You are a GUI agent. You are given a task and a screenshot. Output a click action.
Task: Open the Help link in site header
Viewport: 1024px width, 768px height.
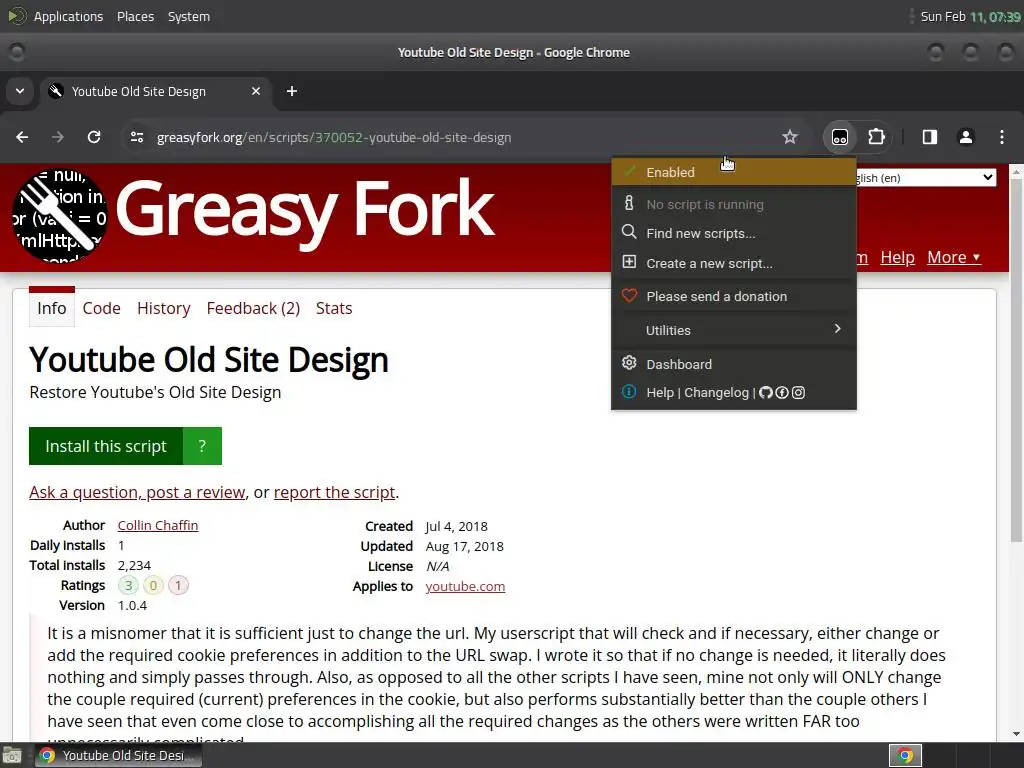[x=897, y=257]
